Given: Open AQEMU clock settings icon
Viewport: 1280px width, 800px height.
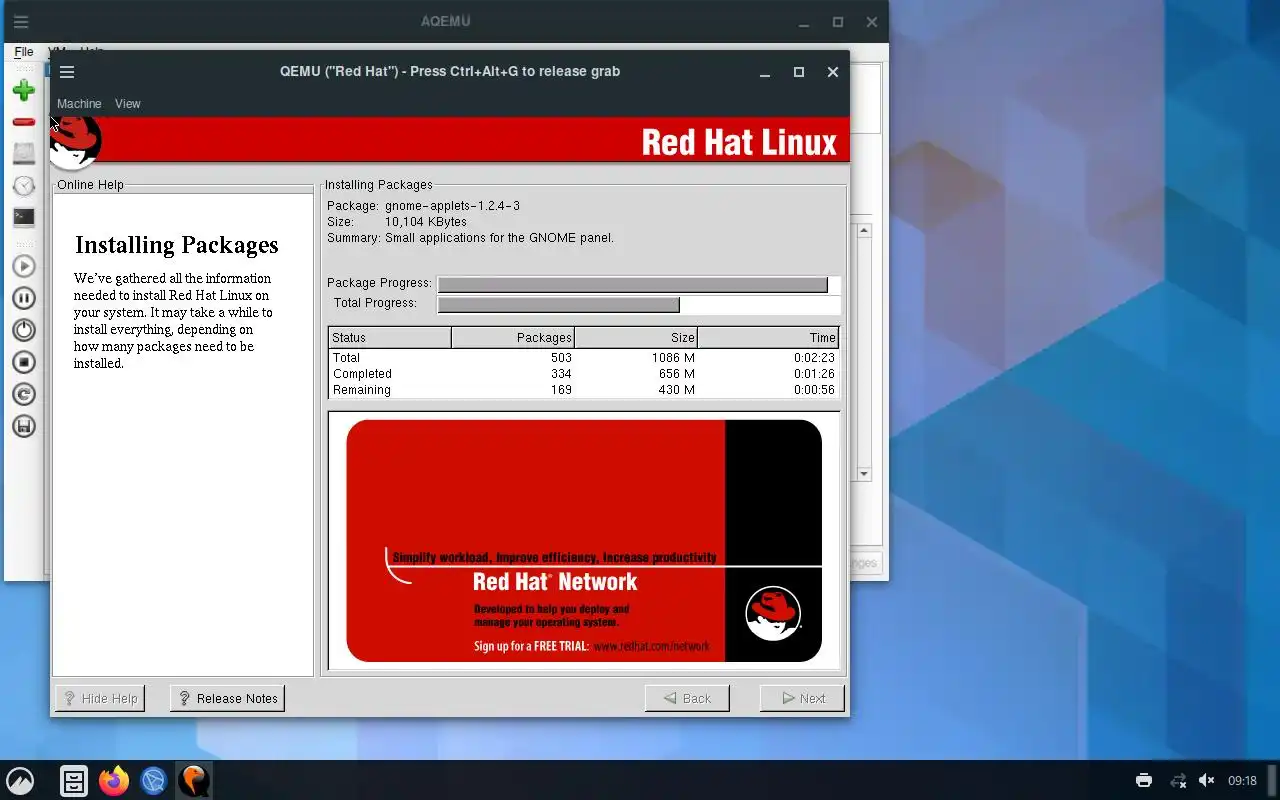Looking at the screenshot, I should pyautogui.click(x=24, y=186).
